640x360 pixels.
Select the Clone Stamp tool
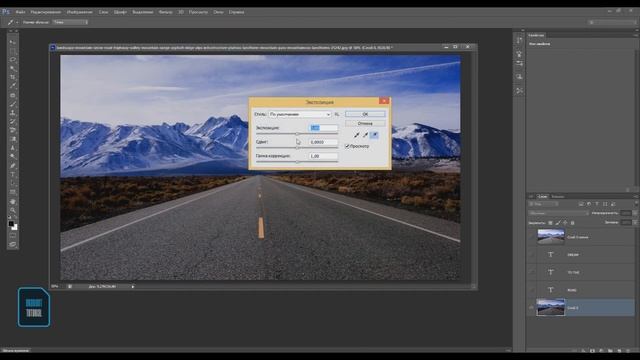coord(13,113)
